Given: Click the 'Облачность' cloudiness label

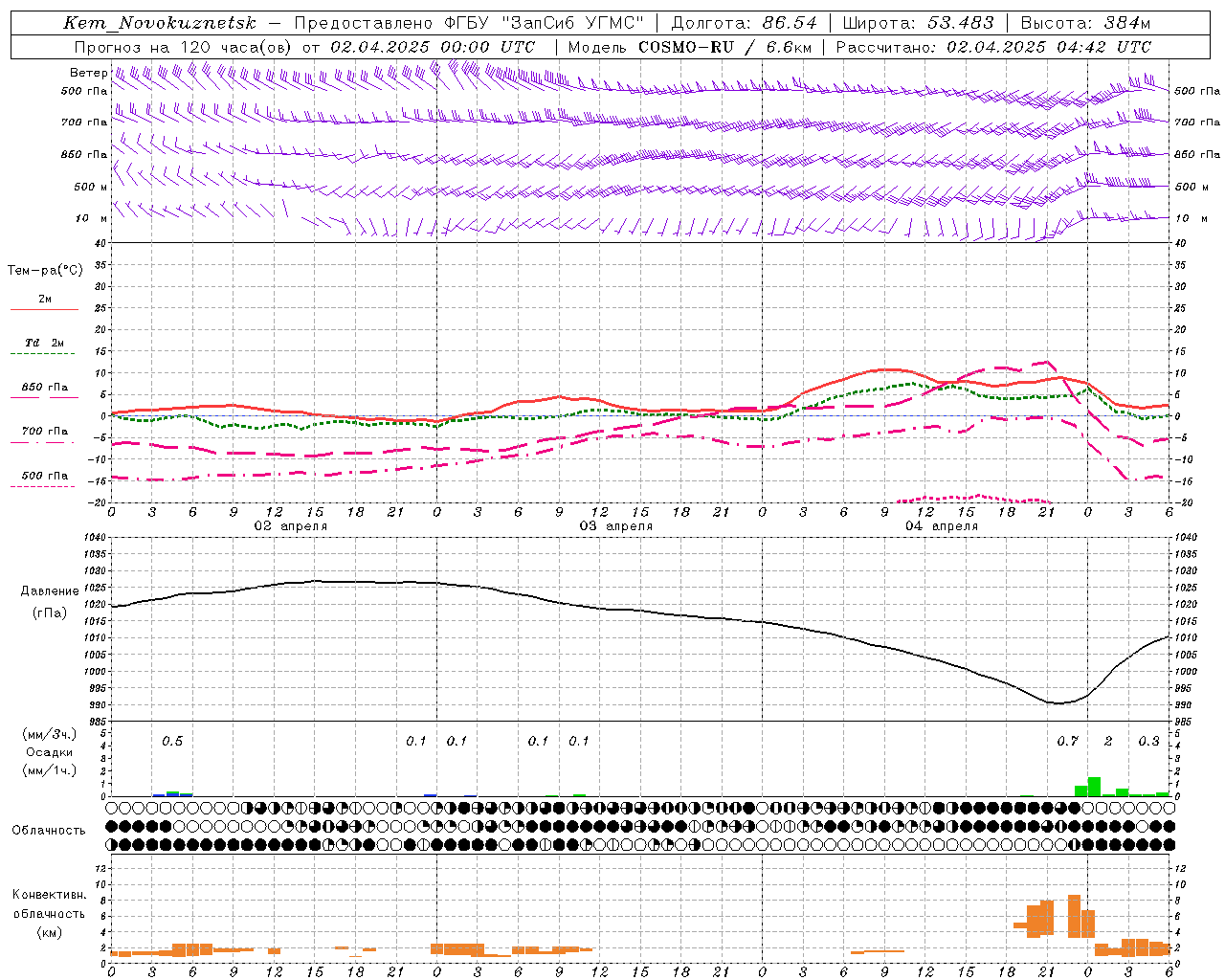Looking at the screenshot, I should point(49,831).
